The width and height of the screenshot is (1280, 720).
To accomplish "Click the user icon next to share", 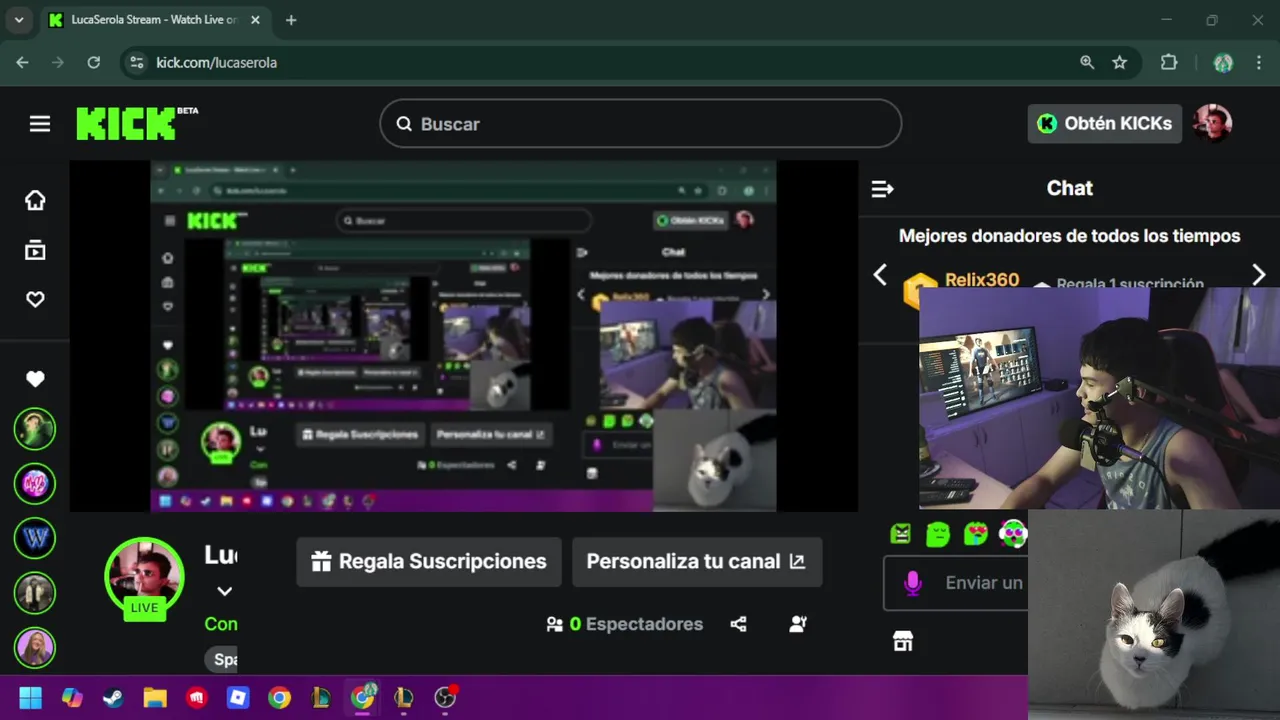I will (797, 624).
